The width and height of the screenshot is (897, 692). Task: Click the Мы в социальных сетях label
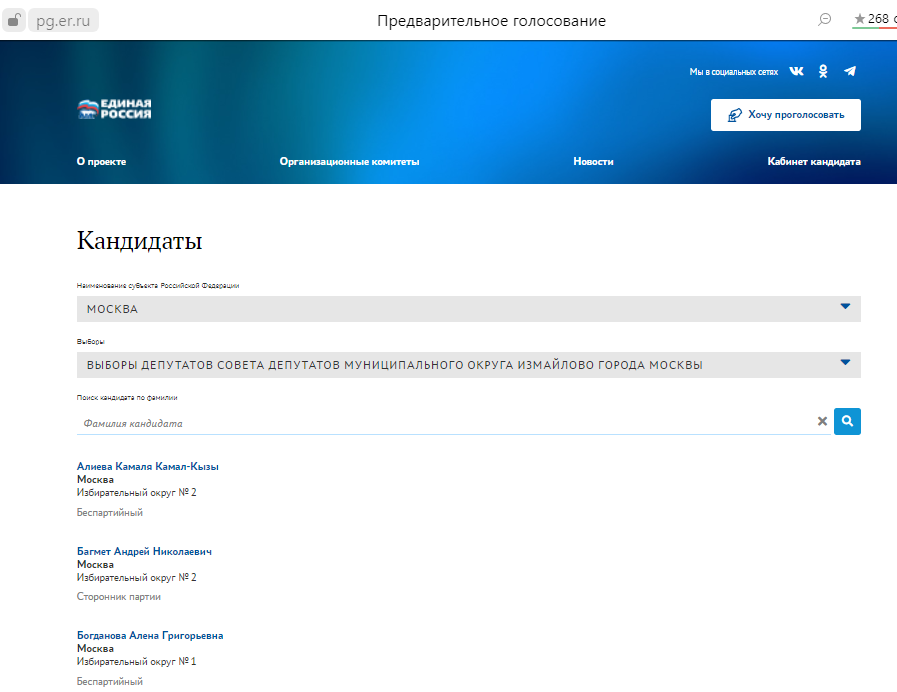(x=733, y=72)
